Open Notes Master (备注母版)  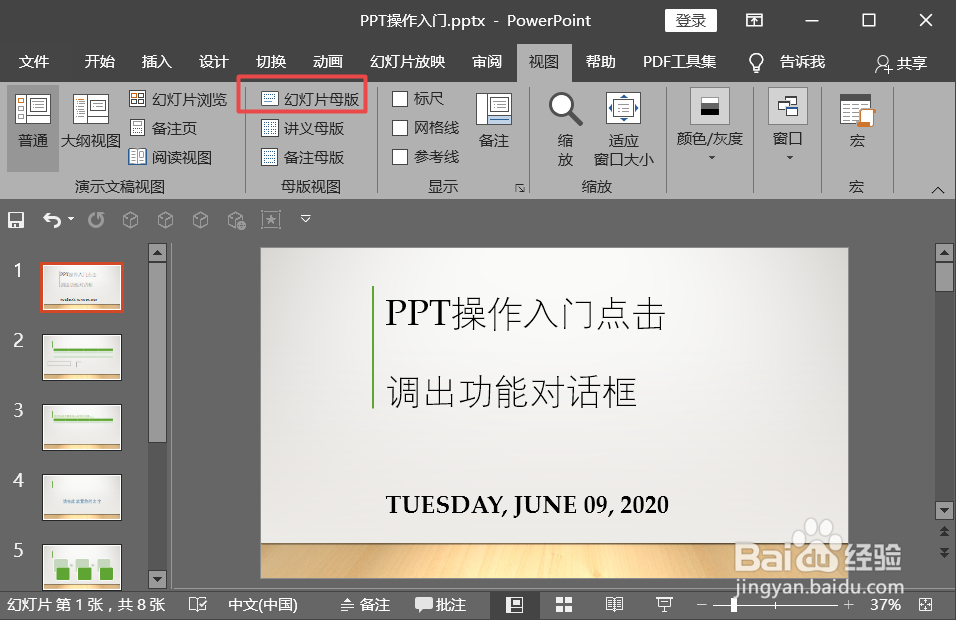pyautogui.click(x=303, y=157)
